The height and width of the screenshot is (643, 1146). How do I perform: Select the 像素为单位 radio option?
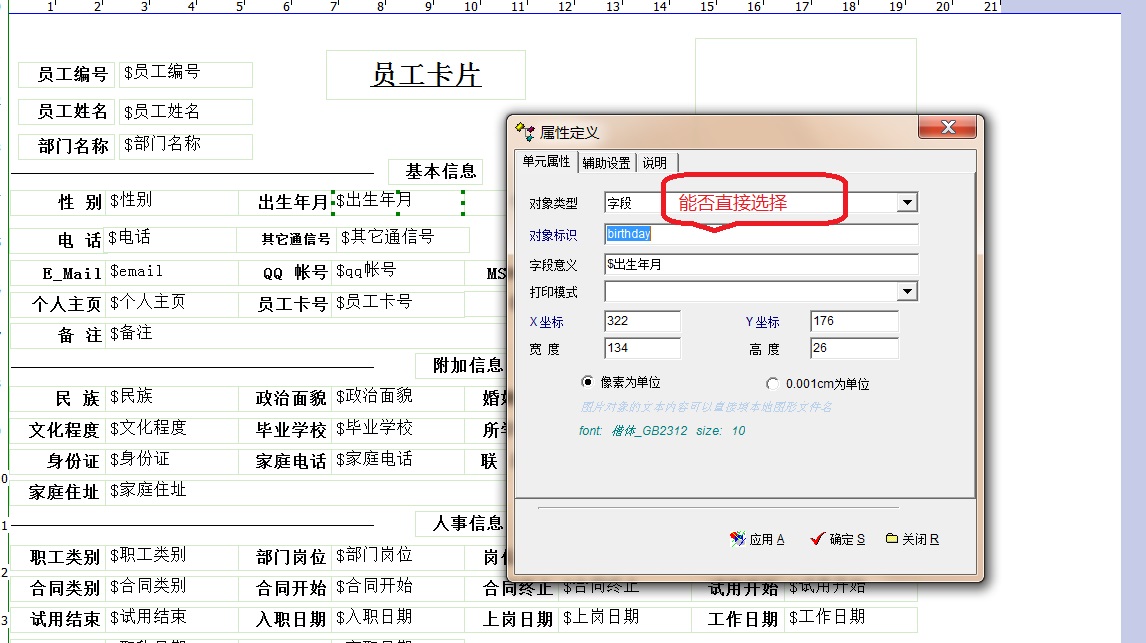[588, 383]
